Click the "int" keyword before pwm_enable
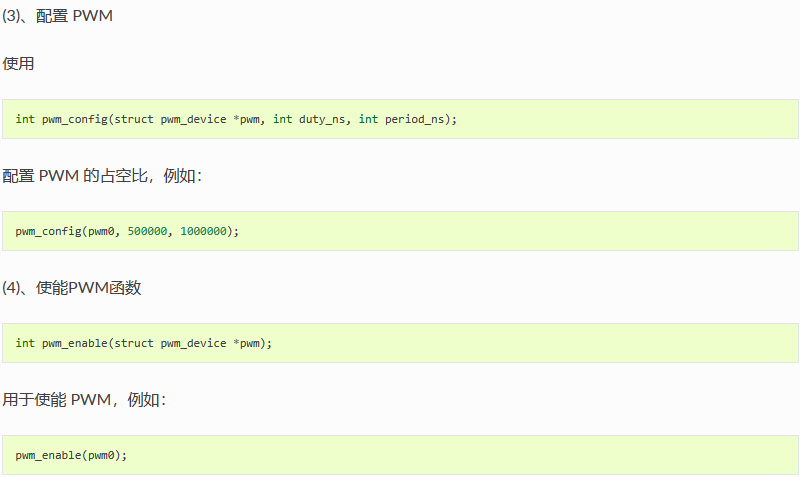Viewport: 800px width, 477px height. (25, 343)
